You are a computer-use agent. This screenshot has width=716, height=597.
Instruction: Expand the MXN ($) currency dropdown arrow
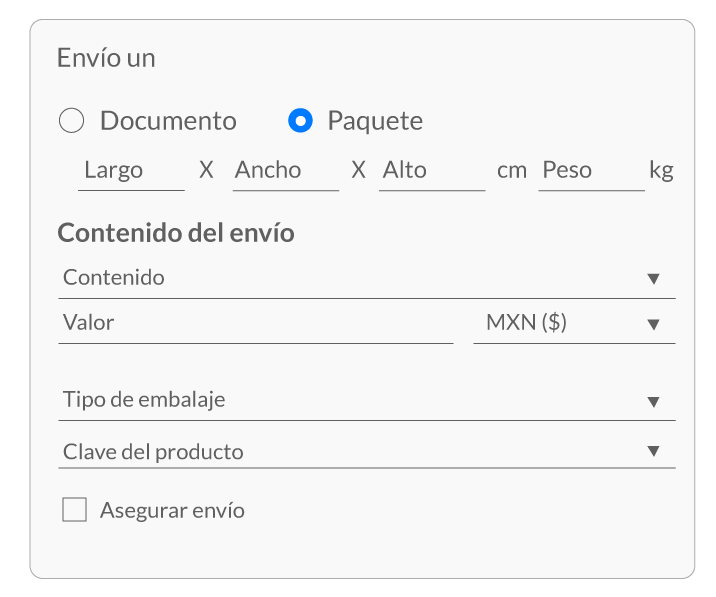653,324
